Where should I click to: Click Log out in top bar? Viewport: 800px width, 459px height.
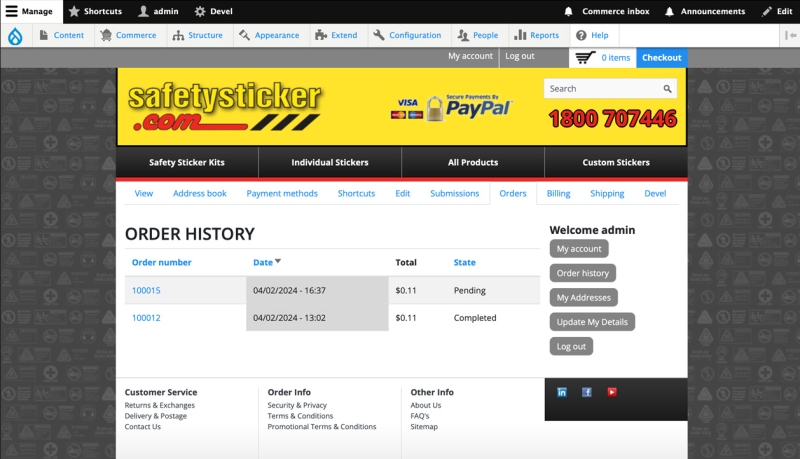pyautogui.click(x=520, y=56)
